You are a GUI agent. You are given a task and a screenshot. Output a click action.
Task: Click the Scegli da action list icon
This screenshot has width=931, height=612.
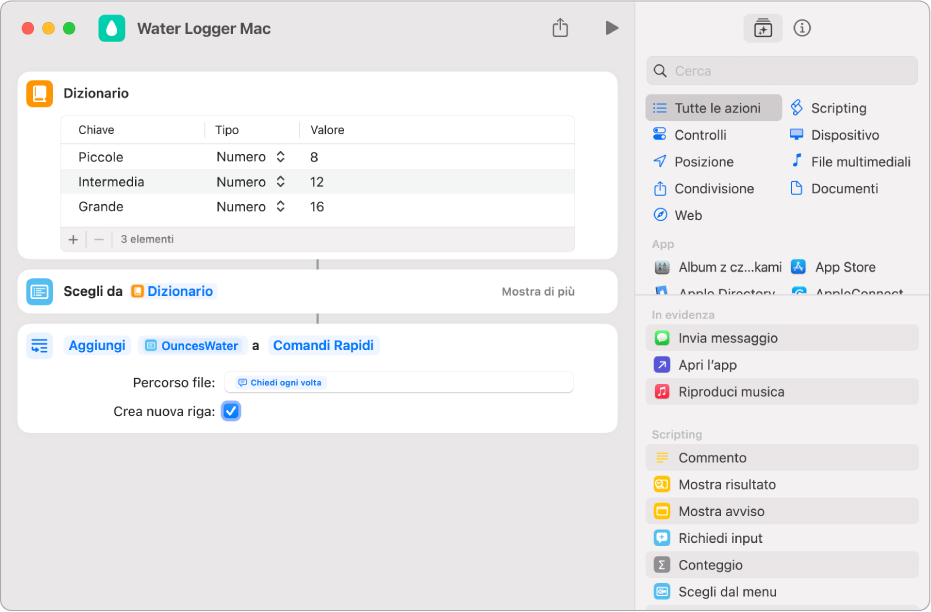point(40,291)
